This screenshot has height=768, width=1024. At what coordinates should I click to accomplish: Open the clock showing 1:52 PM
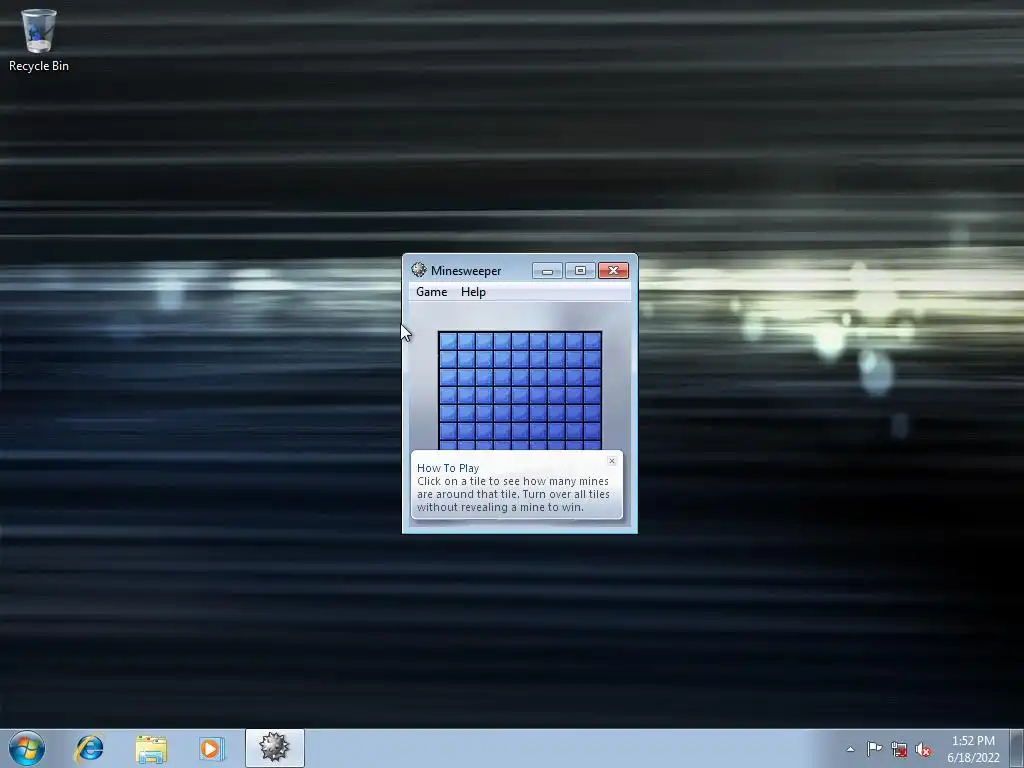973,749
